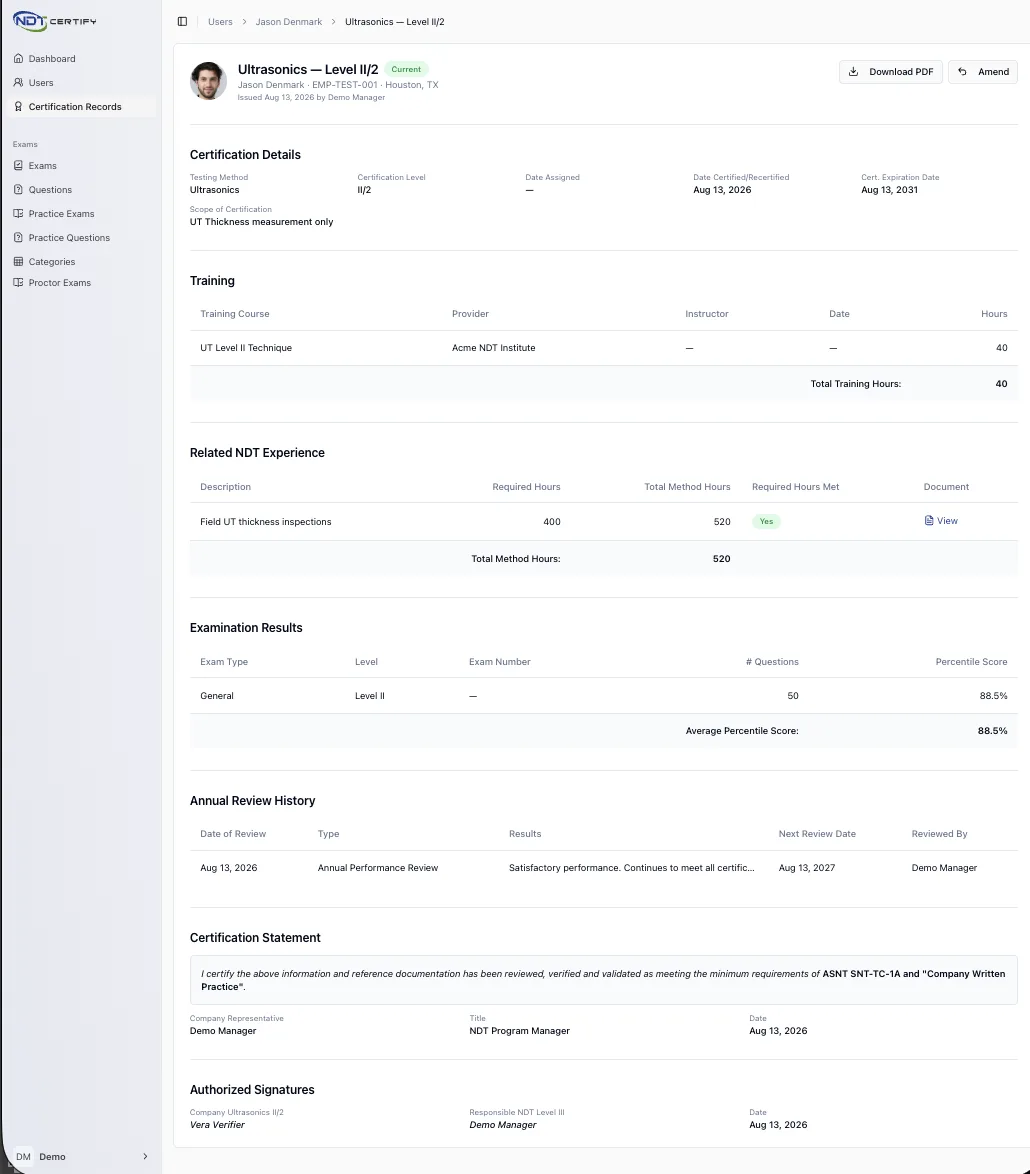Click the green Yes hours-met badge
This screenshot has width=1030, height=1174.
[x=766, y=521]
